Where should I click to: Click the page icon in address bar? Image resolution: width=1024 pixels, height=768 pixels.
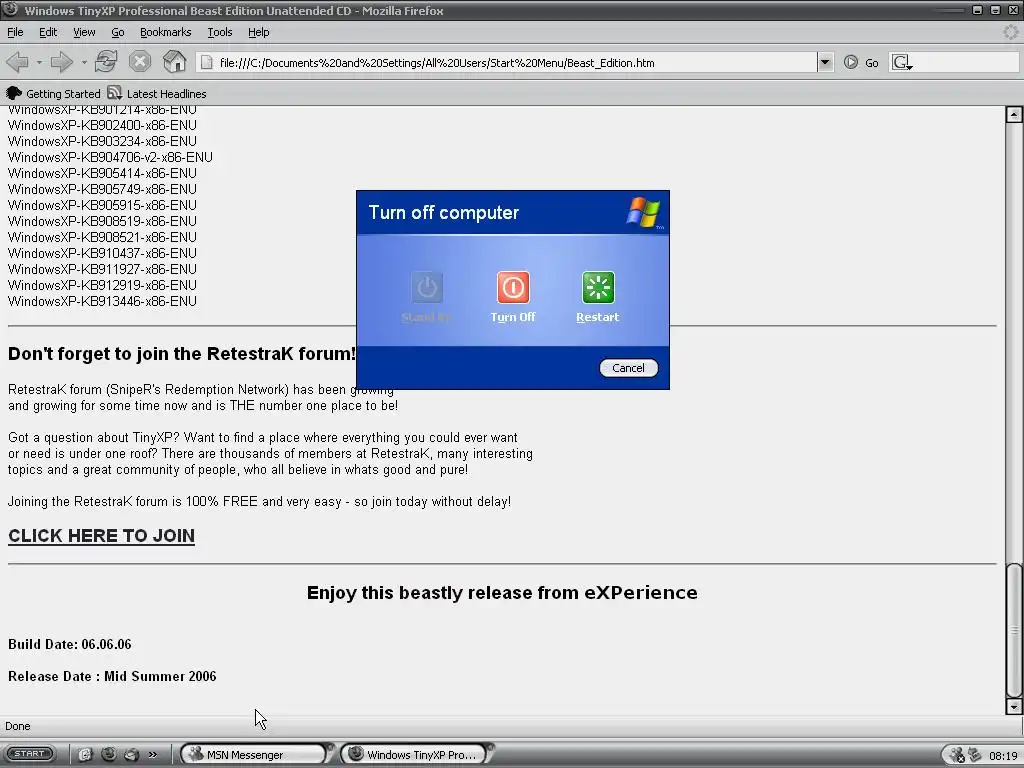[x=206, y=63]
